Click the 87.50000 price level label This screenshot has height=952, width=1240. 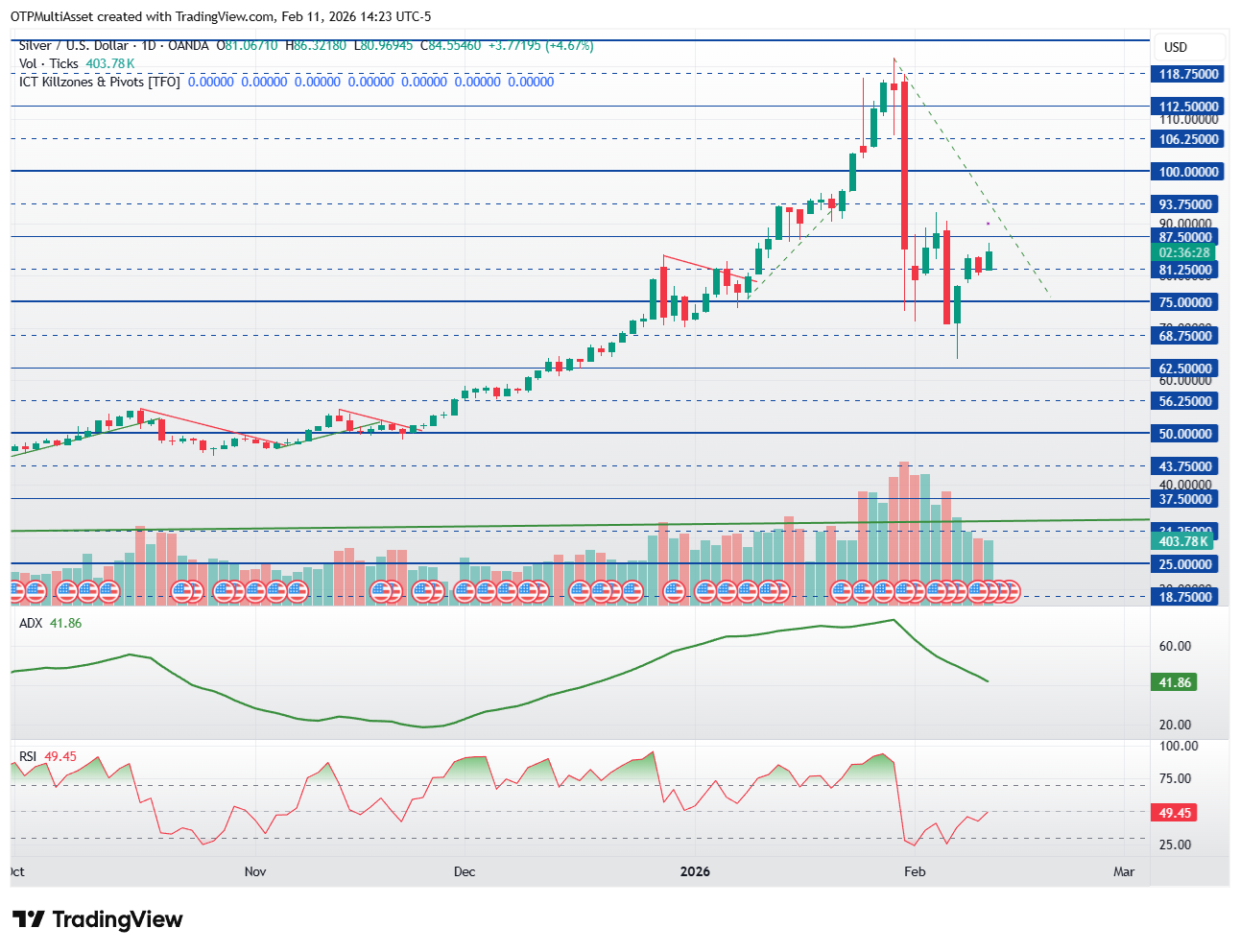click(x=1186, y=237)
